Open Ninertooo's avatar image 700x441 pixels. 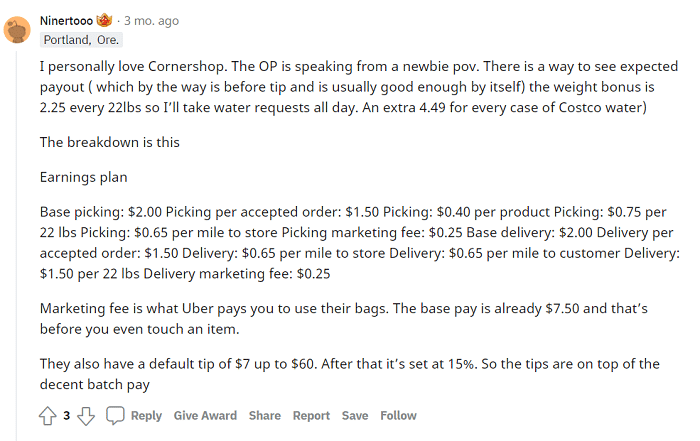coord(17,30)
